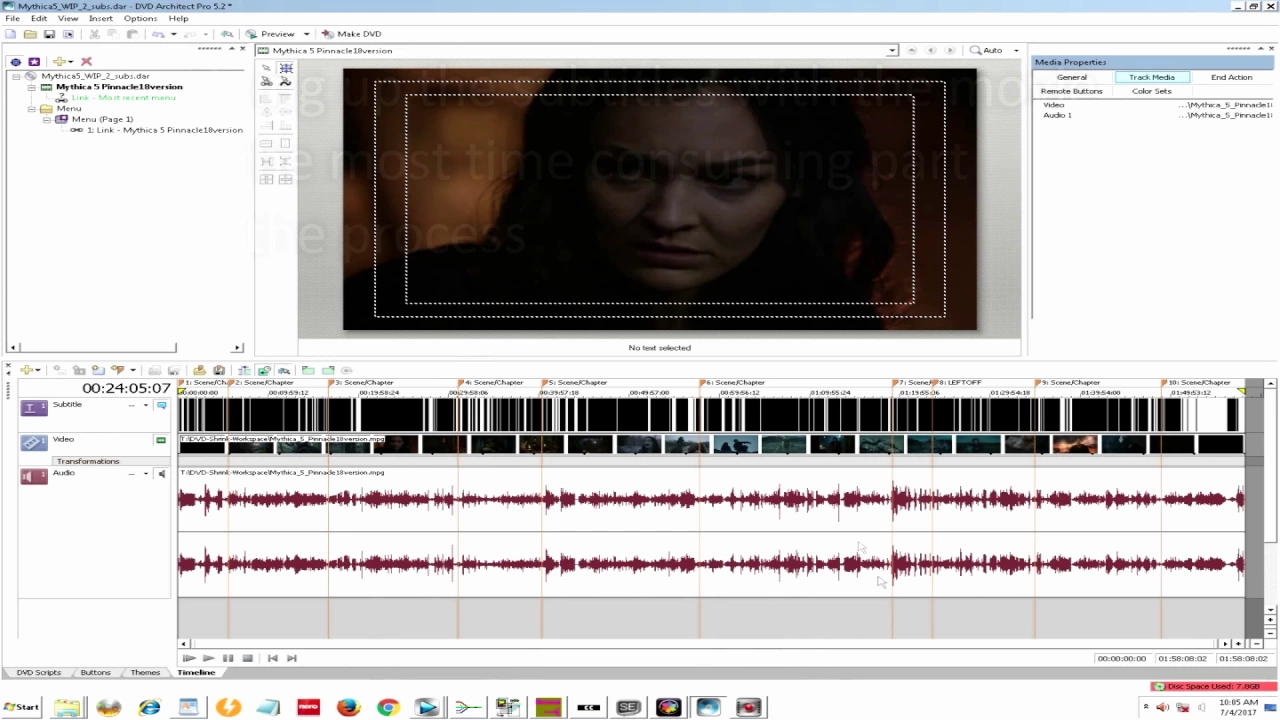Click the Open project folder icon

click(30, 34)
